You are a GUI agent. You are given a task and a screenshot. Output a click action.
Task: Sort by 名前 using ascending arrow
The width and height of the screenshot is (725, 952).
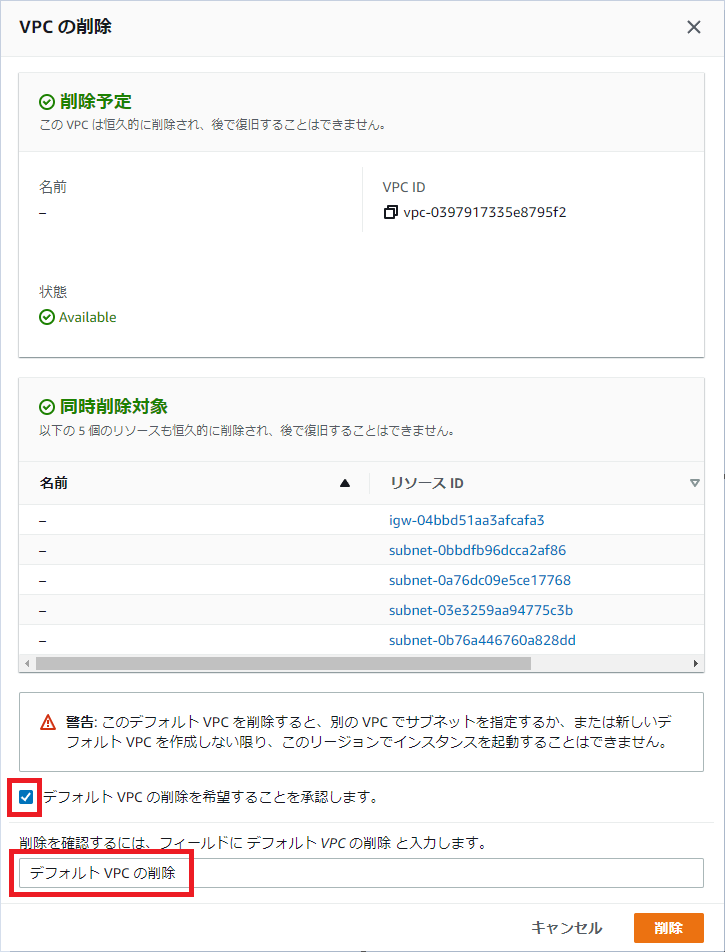coord(345,483)
